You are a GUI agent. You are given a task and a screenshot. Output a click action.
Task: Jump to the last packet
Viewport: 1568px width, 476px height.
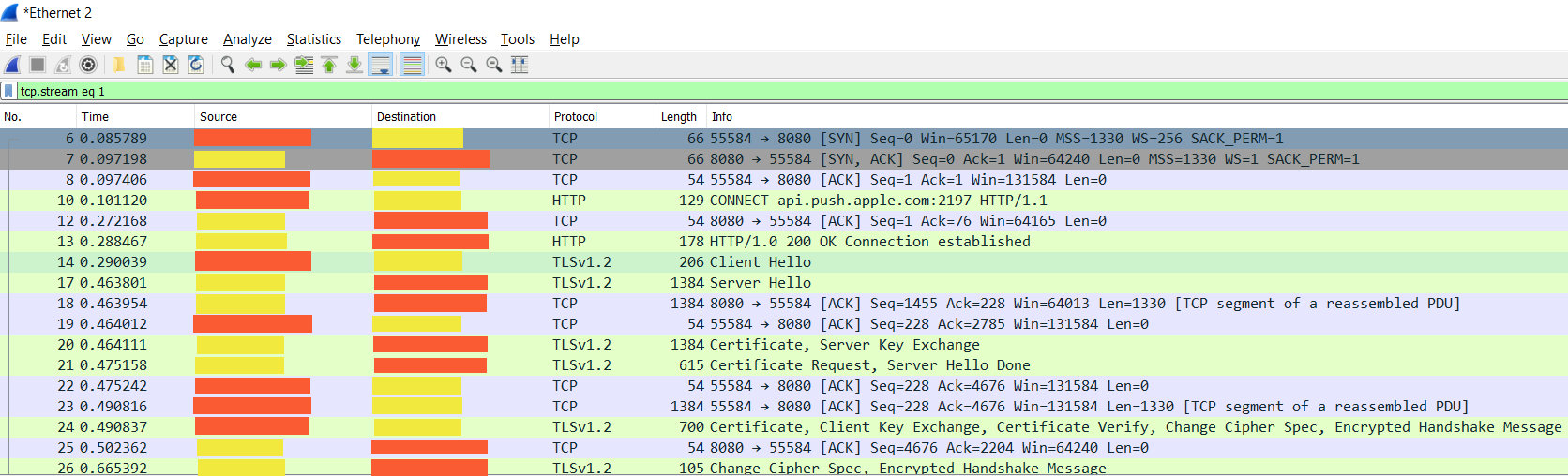[x=354, y=65]
